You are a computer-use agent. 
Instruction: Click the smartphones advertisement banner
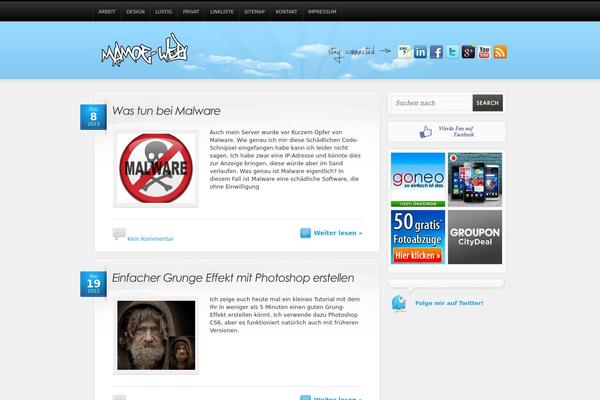(475, 180)
